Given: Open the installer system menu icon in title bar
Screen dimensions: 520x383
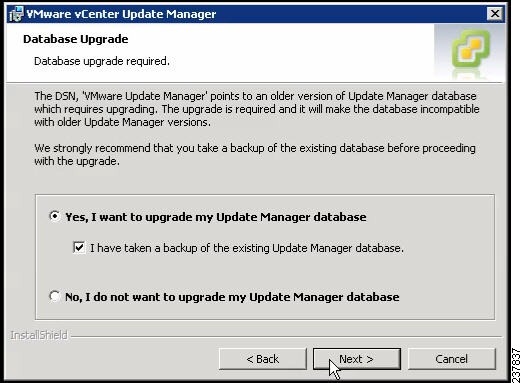Looking at the screenshot, I should (x=16, y=14).
